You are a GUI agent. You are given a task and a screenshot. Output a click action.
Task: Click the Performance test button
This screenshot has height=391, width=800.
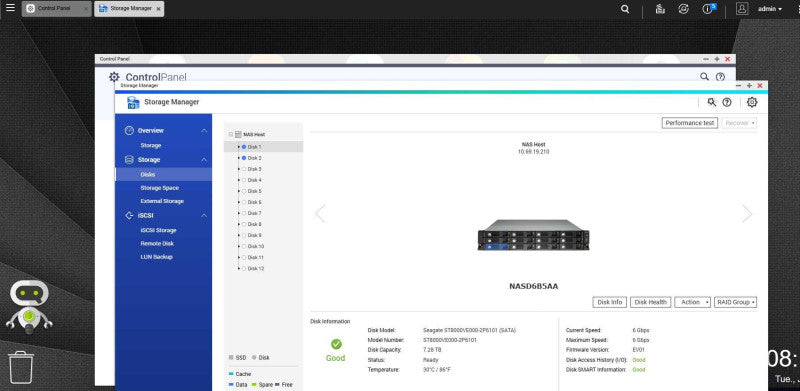point(690,123)
